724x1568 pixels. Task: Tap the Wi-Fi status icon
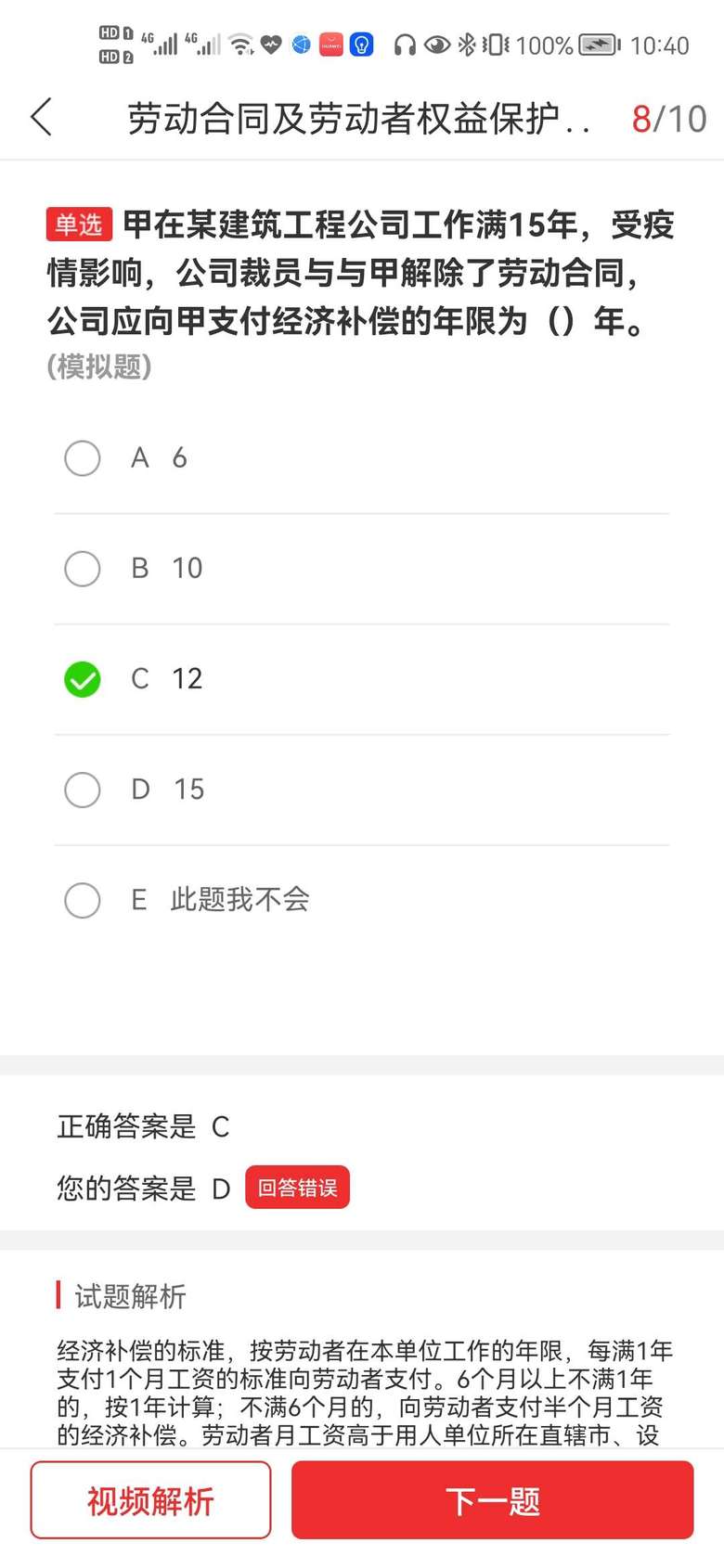(241, 45)
